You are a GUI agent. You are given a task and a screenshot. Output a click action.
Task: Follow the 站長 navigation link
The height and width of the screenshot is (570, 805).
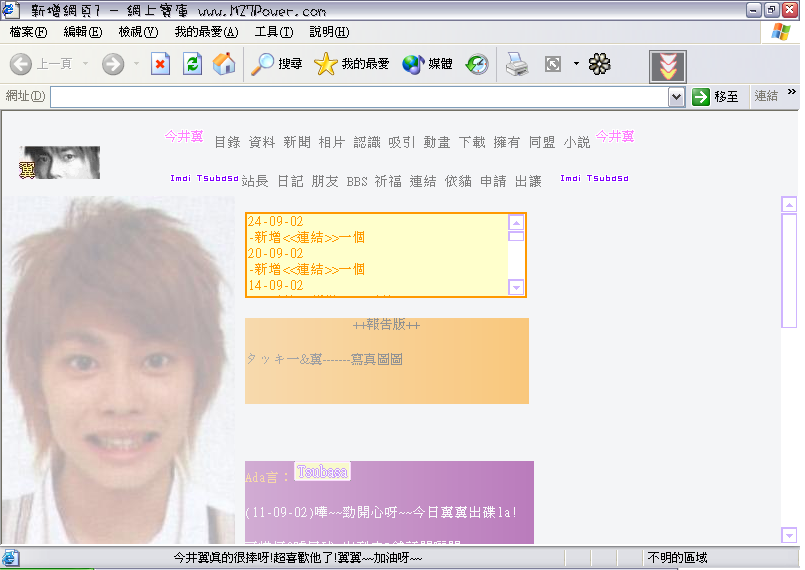tap(255, 181)
